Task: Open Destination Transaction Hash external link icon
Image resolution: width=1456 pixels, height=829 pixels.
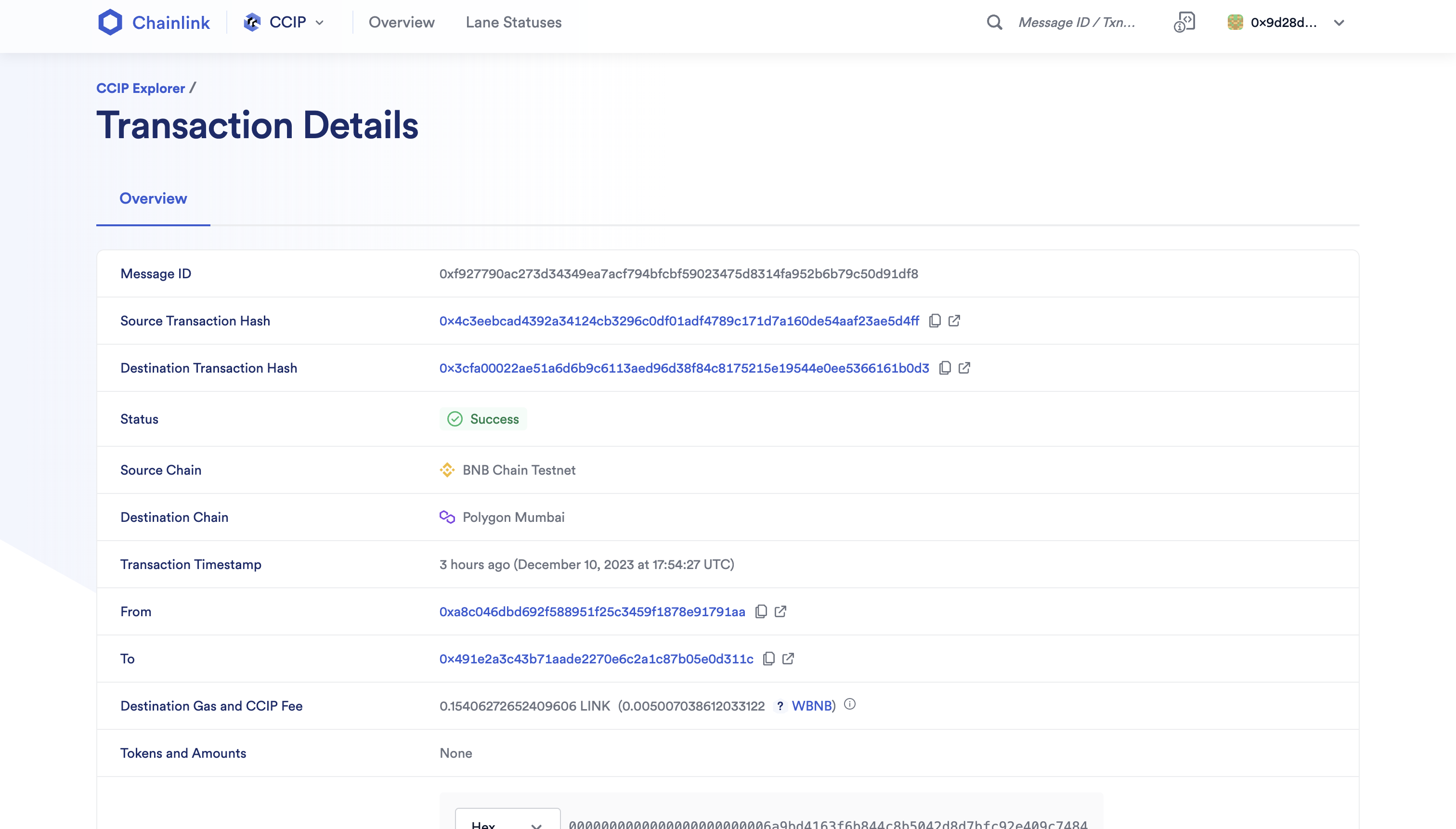Action: [x=964, y=368]
